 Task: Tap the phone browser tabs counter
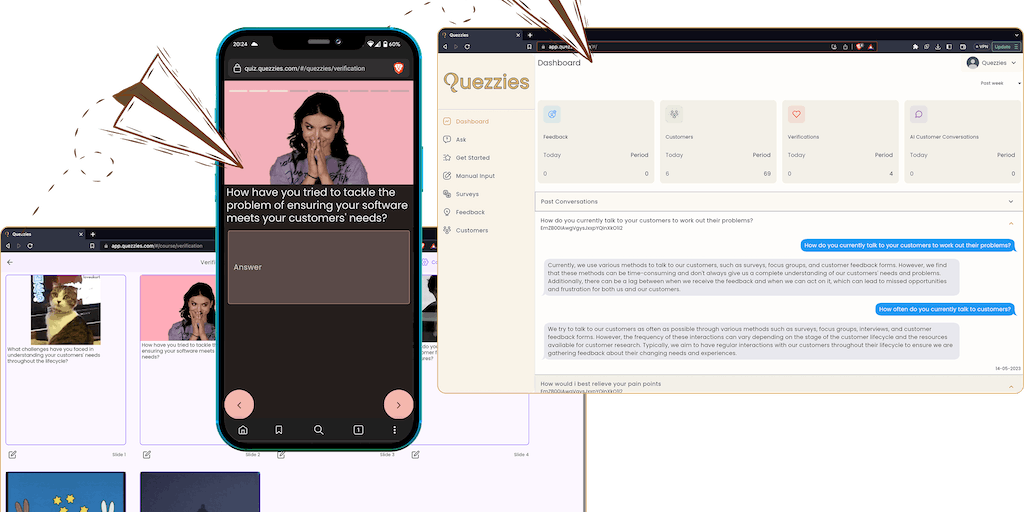(x=358, y=430)
